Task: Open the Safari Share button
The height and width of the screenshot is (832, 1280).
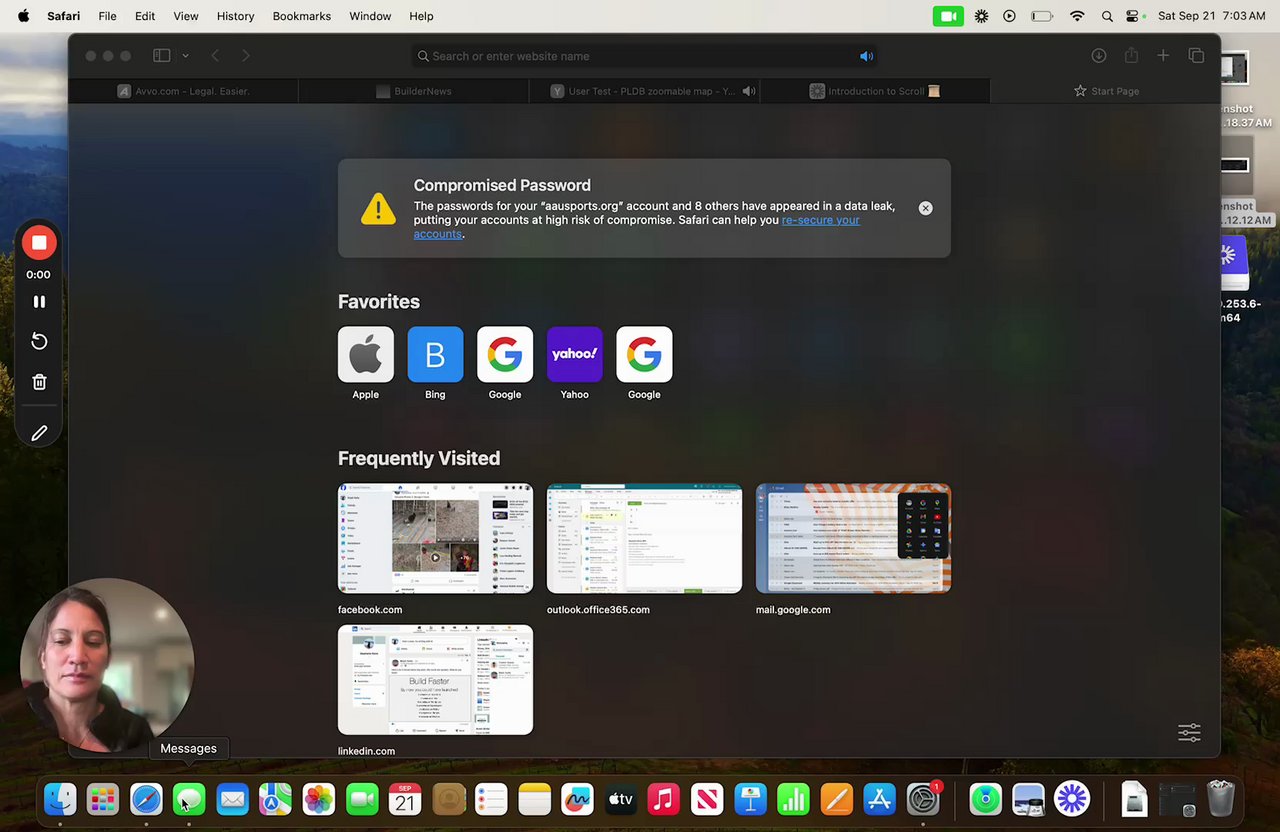Action: [x=1131, y=56]
